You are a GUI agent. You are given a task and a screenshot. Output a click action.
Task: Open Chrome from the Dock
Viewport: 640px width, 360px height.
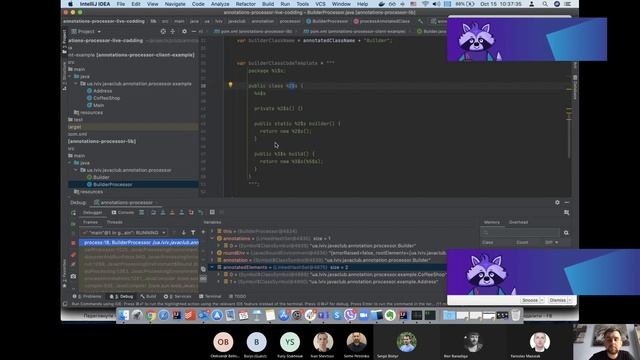coord(151,315)
